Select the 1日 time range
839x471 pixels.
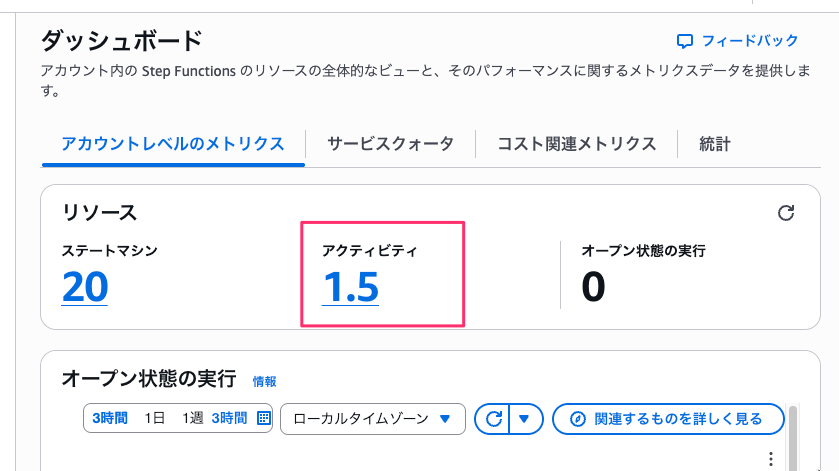coord(155,418)
